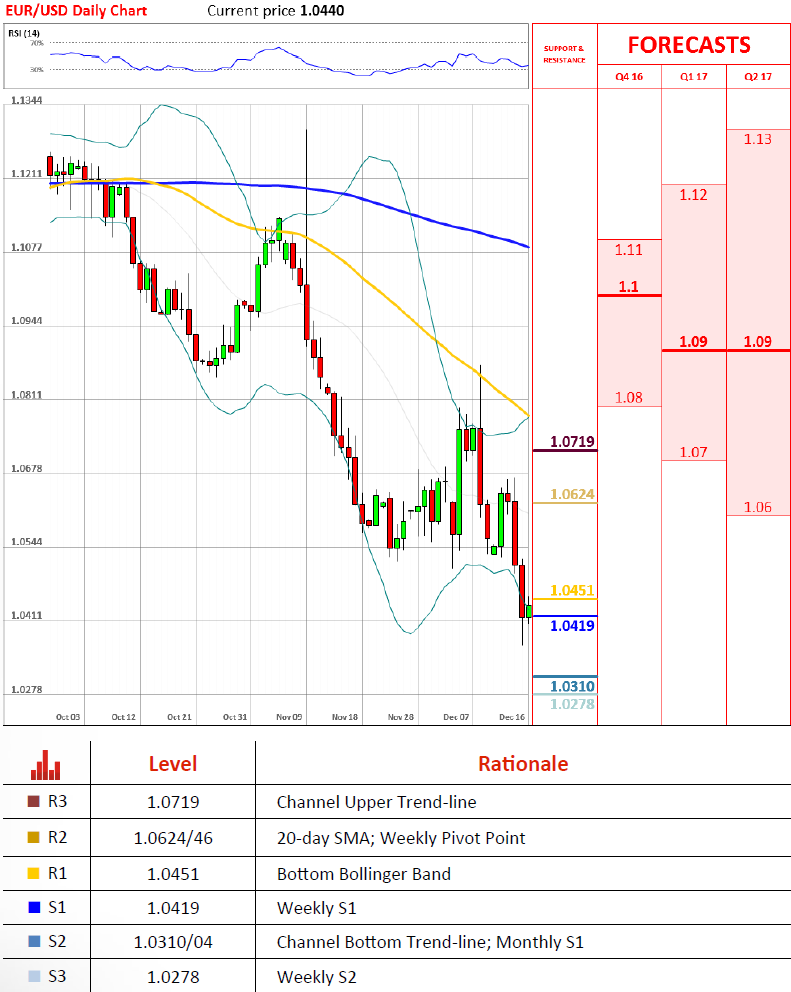Click the Current price 1.0440 text
This screenshot has height=992, width=791.
(276, 11)
